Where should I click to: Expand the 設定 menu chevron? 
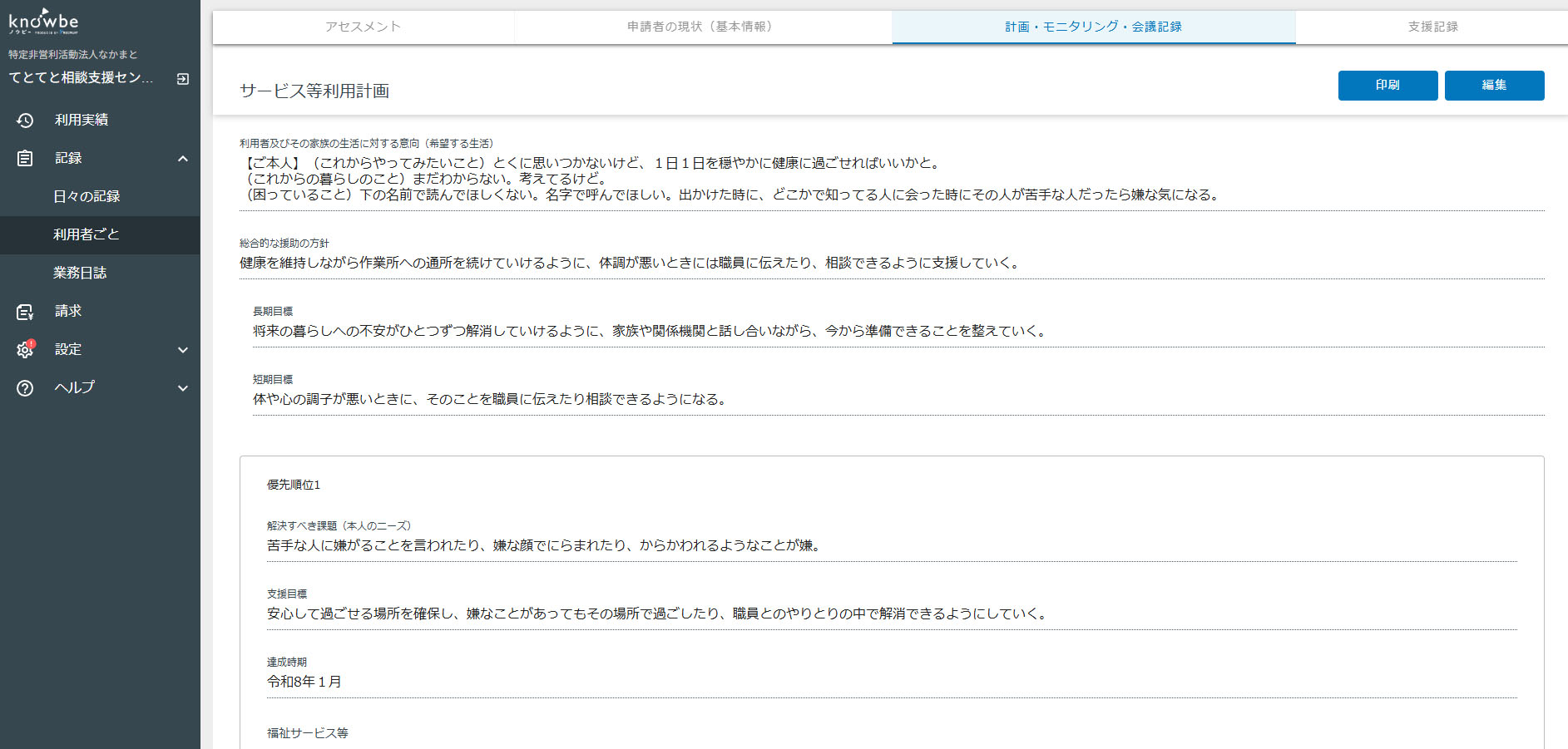(183, 350)
